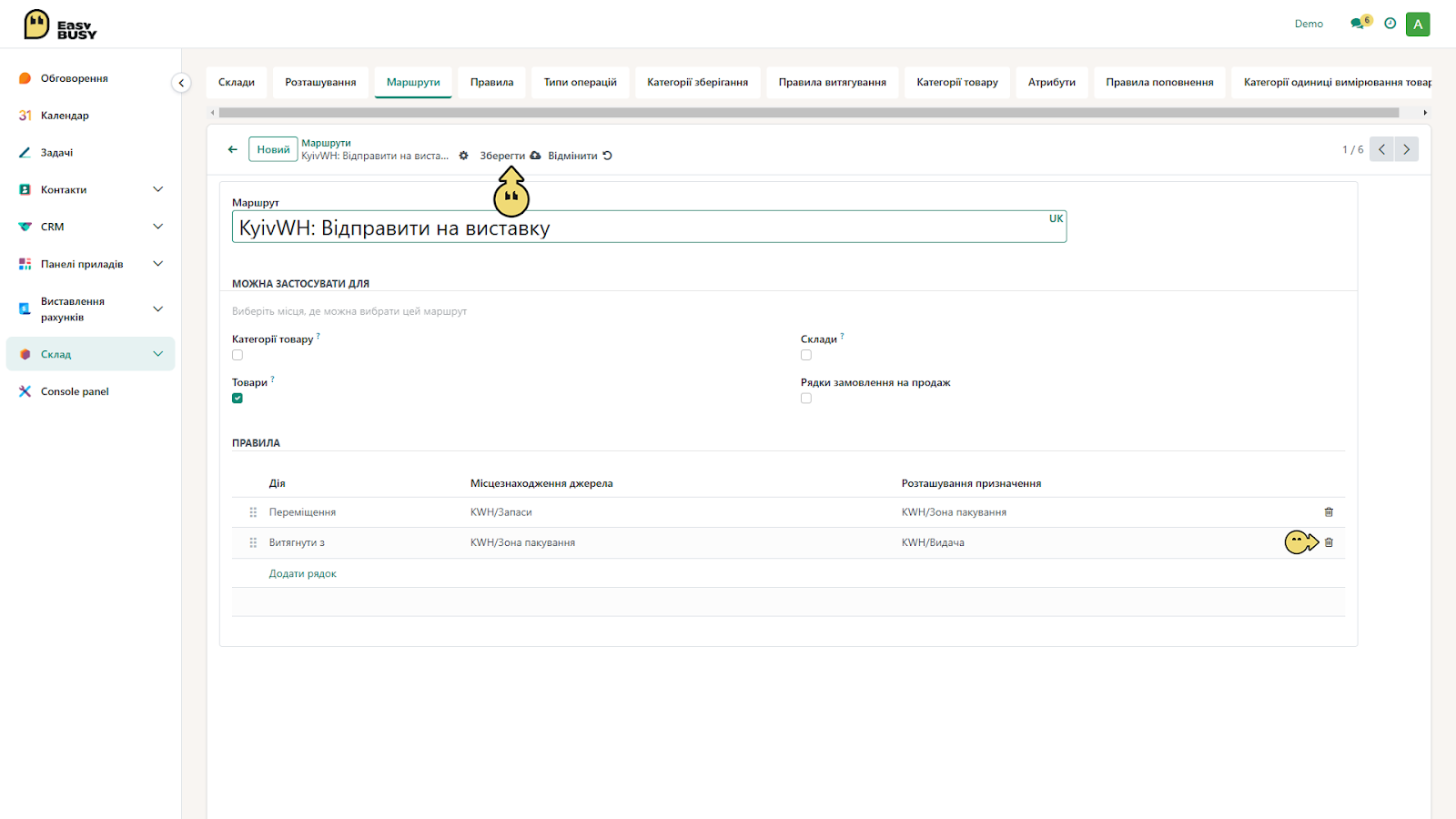The height and width of the screenshot is (819, 1456).
Task: Click the KWH/Видача destination cell
Action: pos(933,542)
